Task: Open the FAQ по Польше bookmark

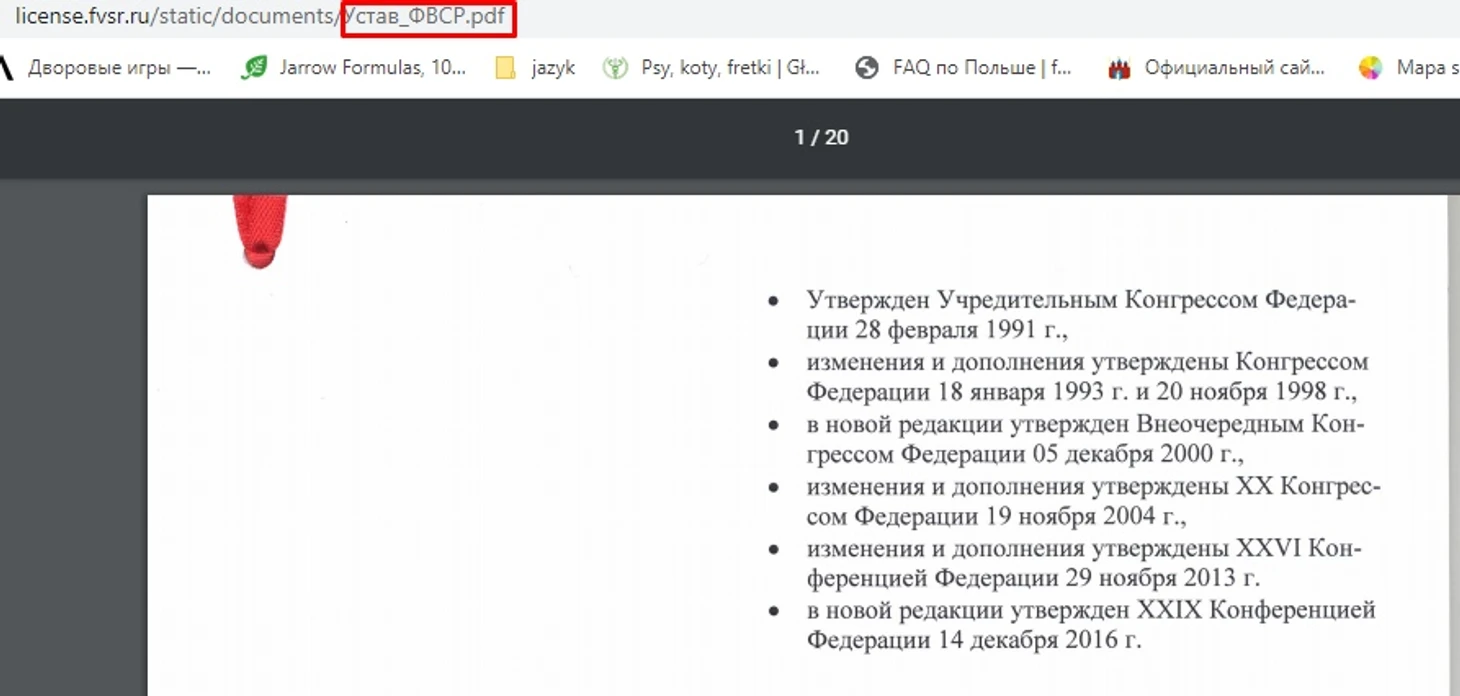Action: (964, 68)
